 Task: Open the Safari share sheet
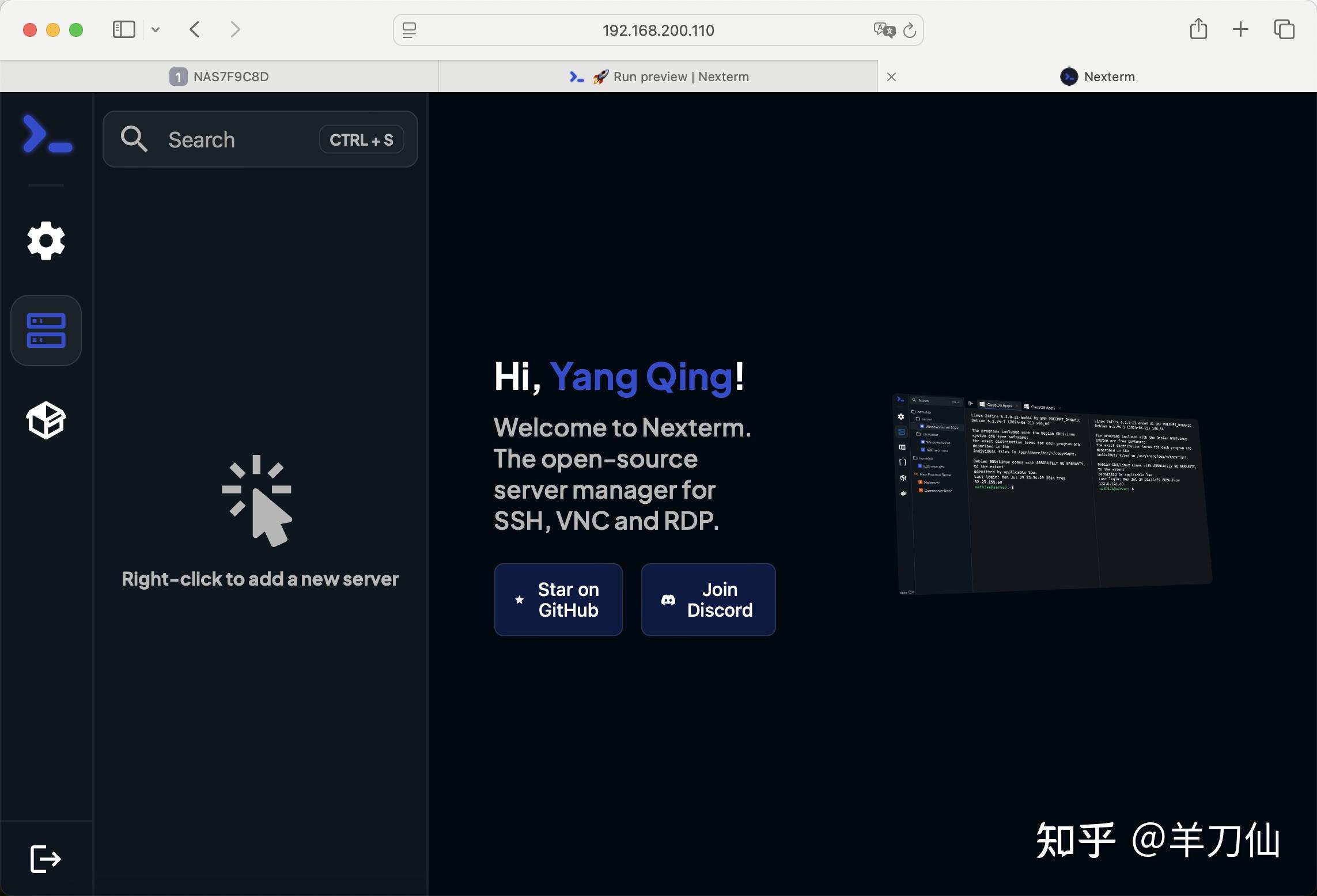1198,28
